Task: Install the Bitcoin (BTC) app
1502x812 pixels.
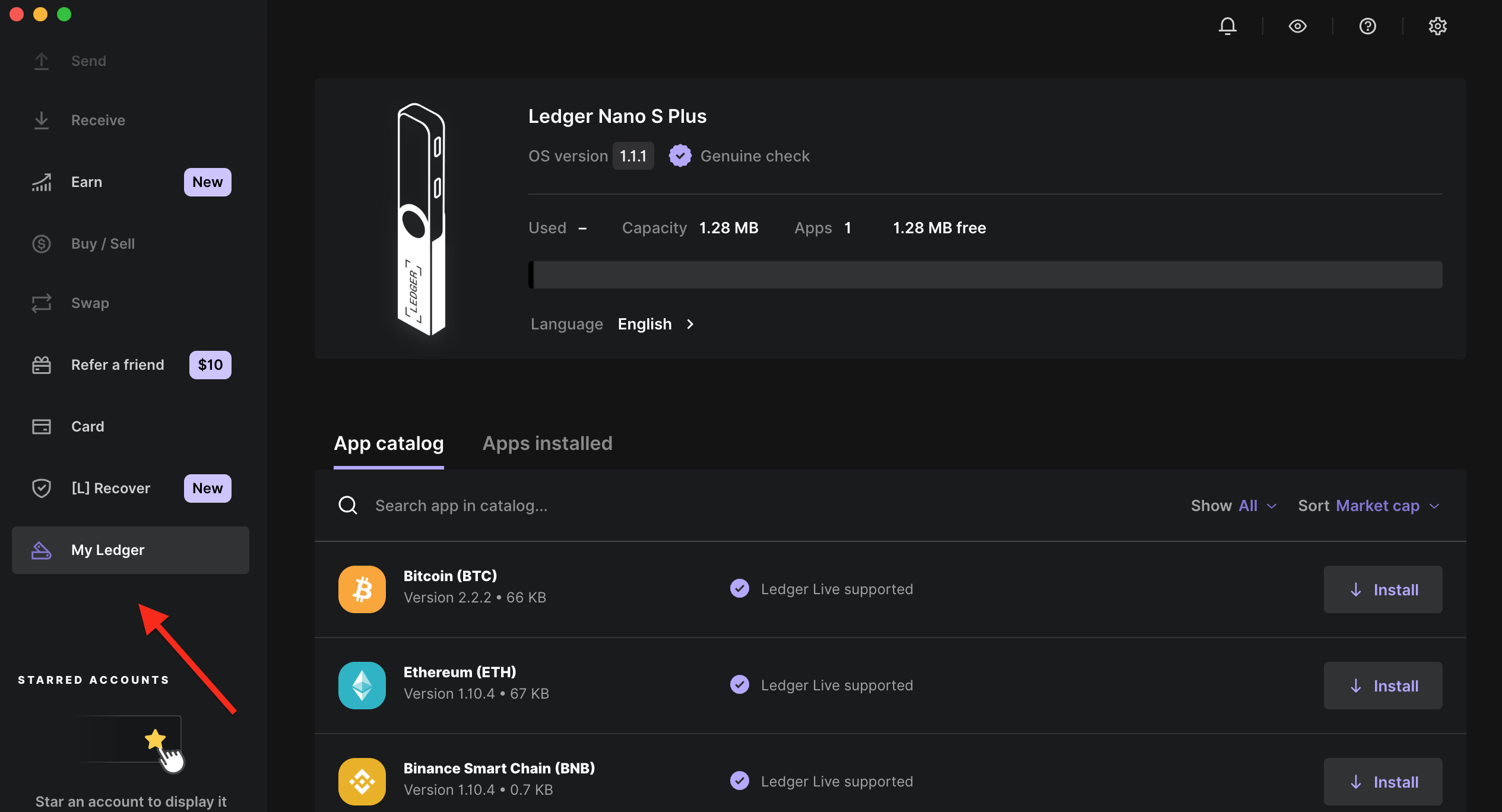Action: pos(1382,589)
